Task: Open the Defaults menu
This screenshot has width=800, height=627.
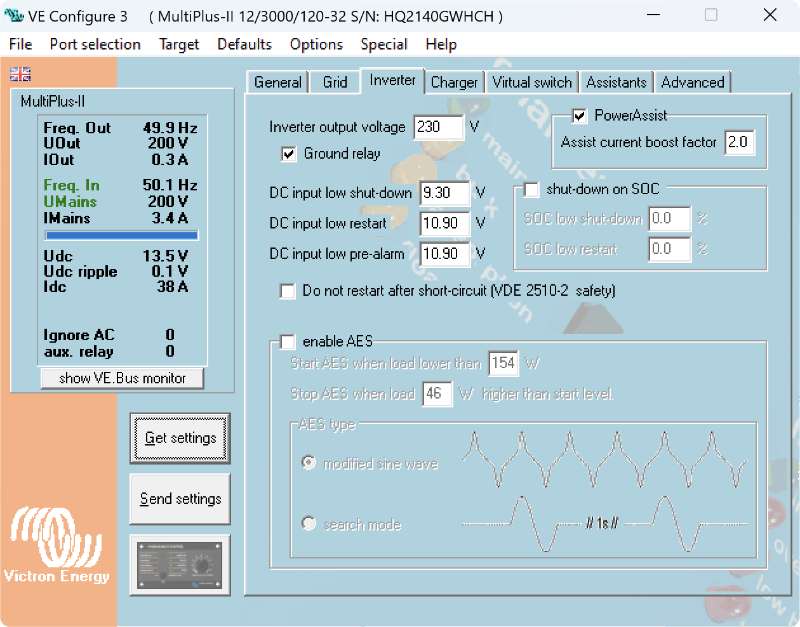Action: (x=244, y=44)
